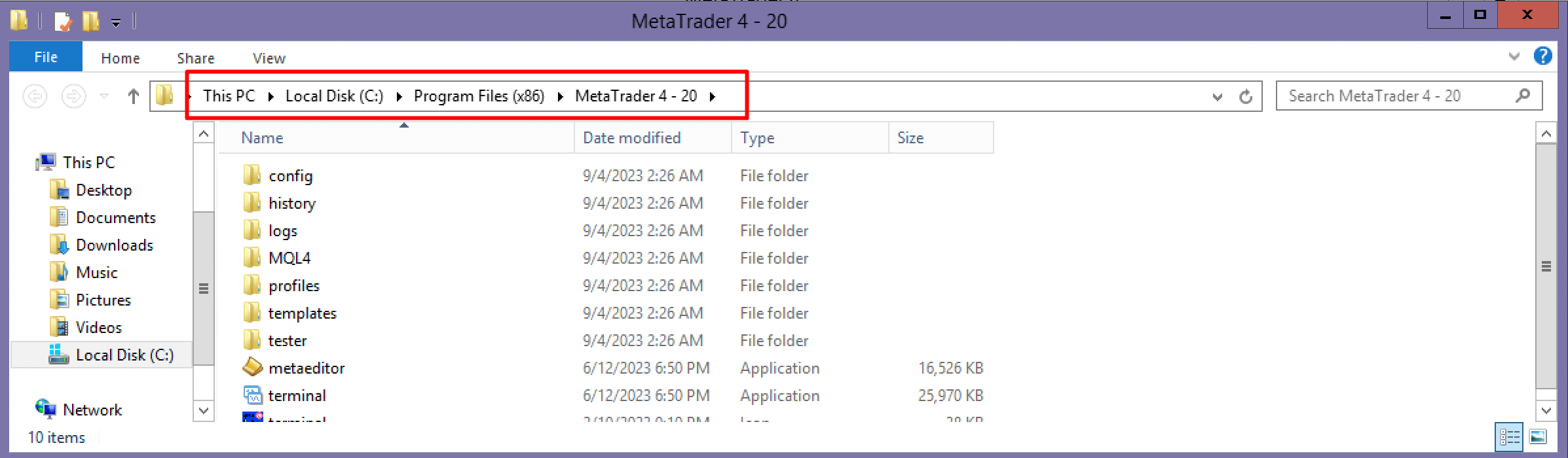The height and width of the screenshot is (458, 1568).
Task: Sort by the Date modified column
Action: pos(631,138)
